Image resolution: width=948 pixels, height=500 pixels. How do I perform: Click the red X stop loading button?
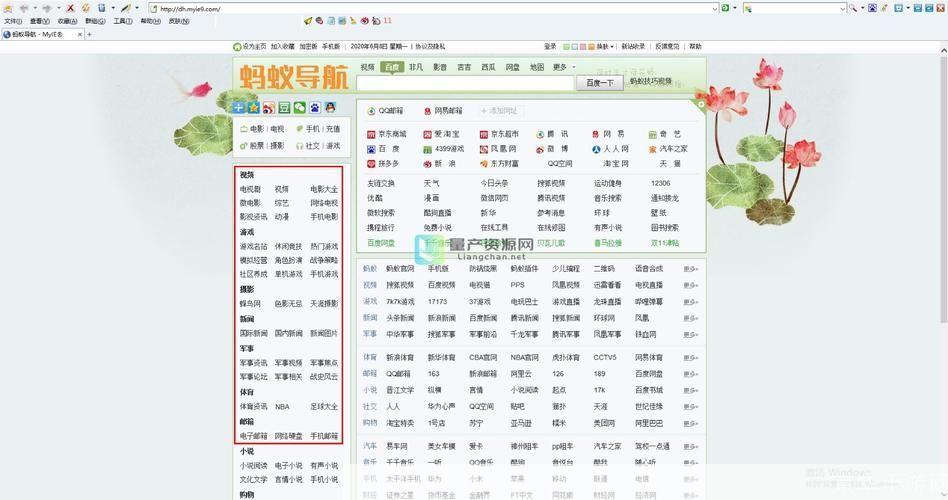(x=70, y=8)
